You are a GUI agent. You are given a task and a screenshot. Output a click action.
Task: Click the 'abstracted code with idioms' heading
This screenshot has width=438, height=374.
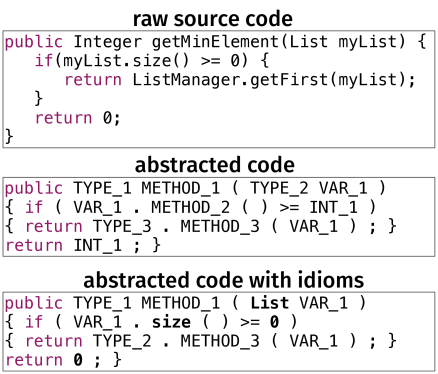pos(223,280)
